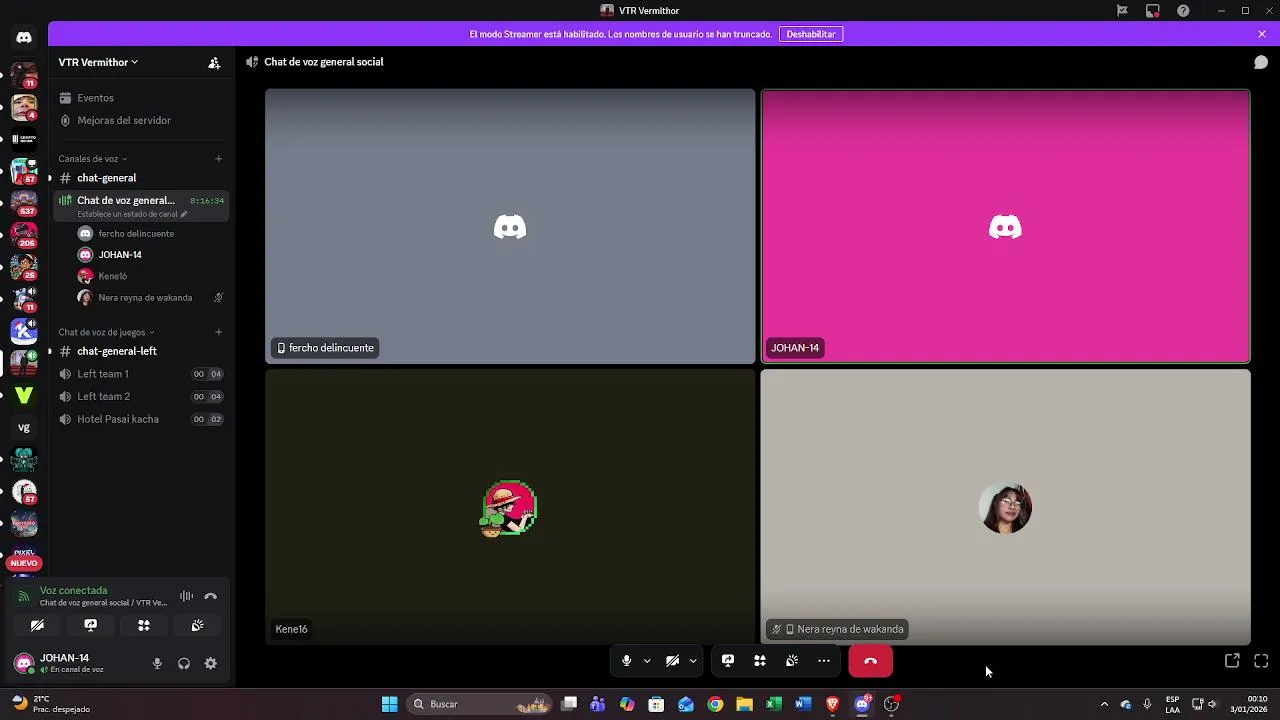Share your screen from the call toolbar
The width and height of the screenshot is (1280, 720).
728,661
